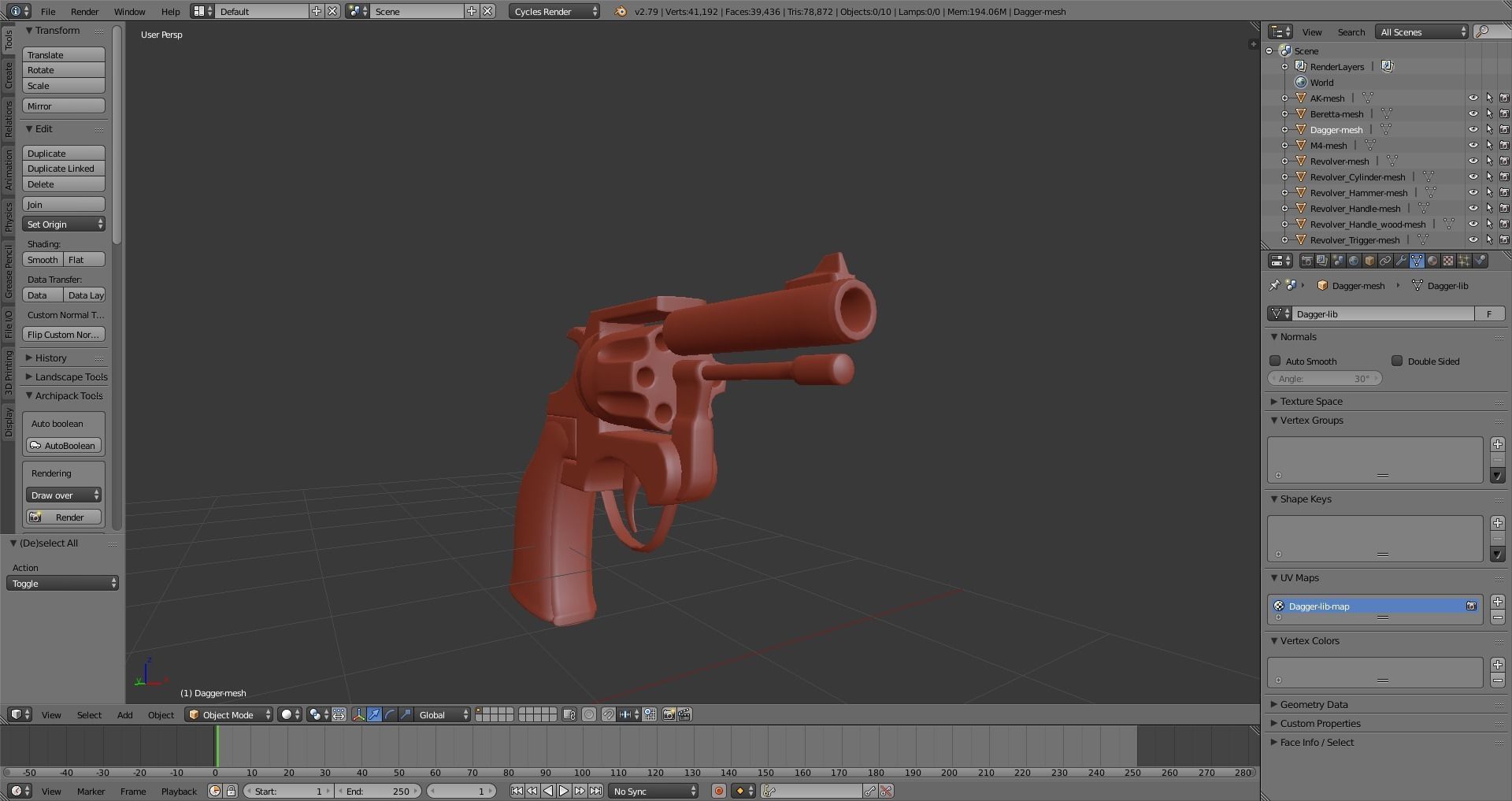This screenshot has width=1512, height=801.
Task: Click the OpenGL render image icon
Action: pos(669,714)
